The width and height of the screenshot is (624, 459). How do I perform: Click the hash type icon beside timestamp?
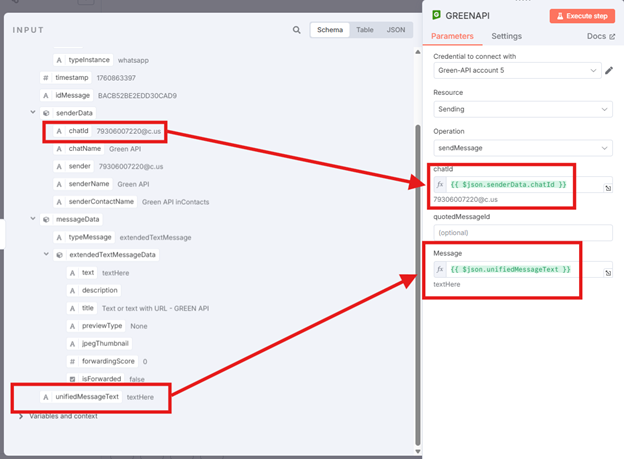point(46,78)
